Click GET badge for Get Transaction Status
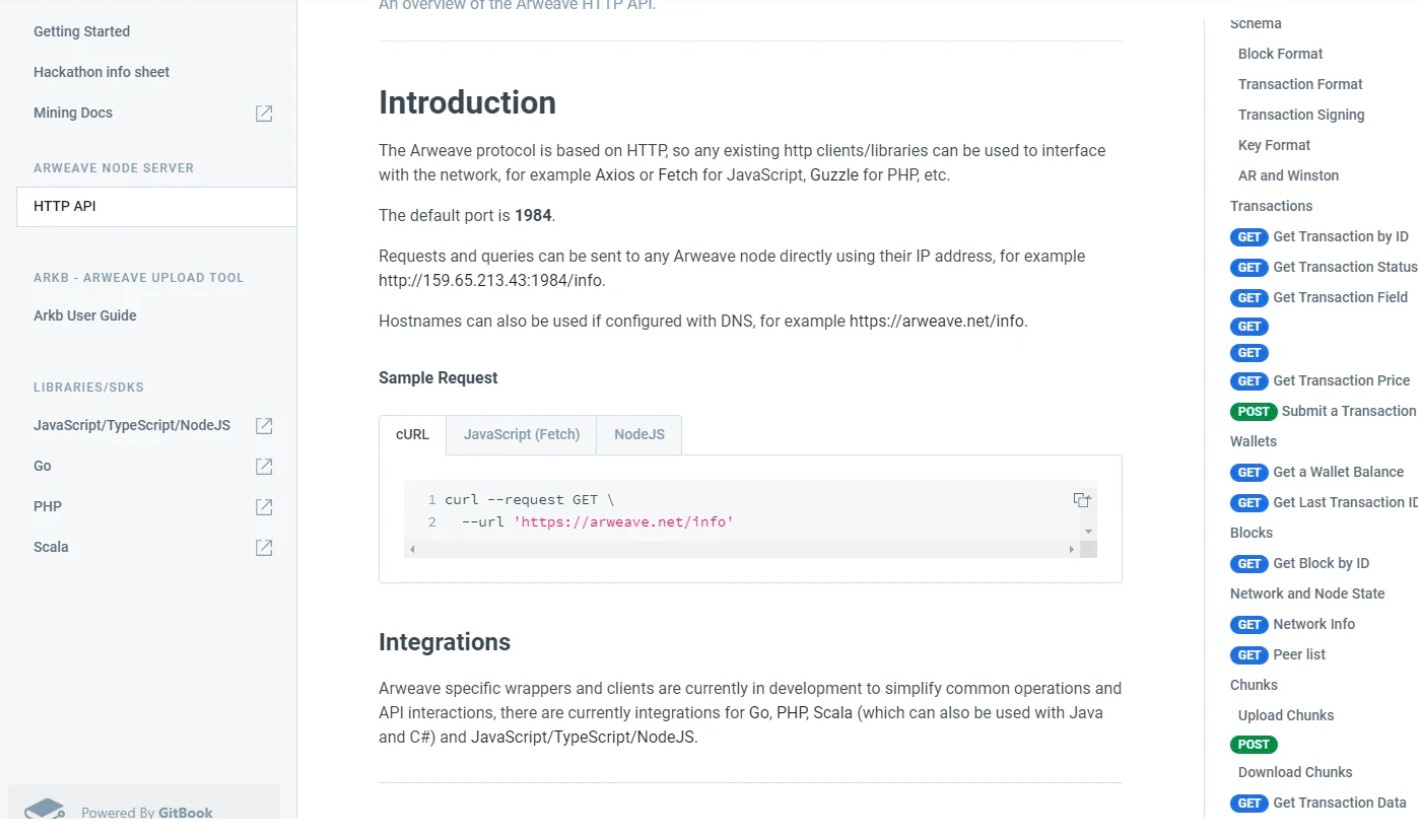The image size is (1418, 822). coord(1249,267)
